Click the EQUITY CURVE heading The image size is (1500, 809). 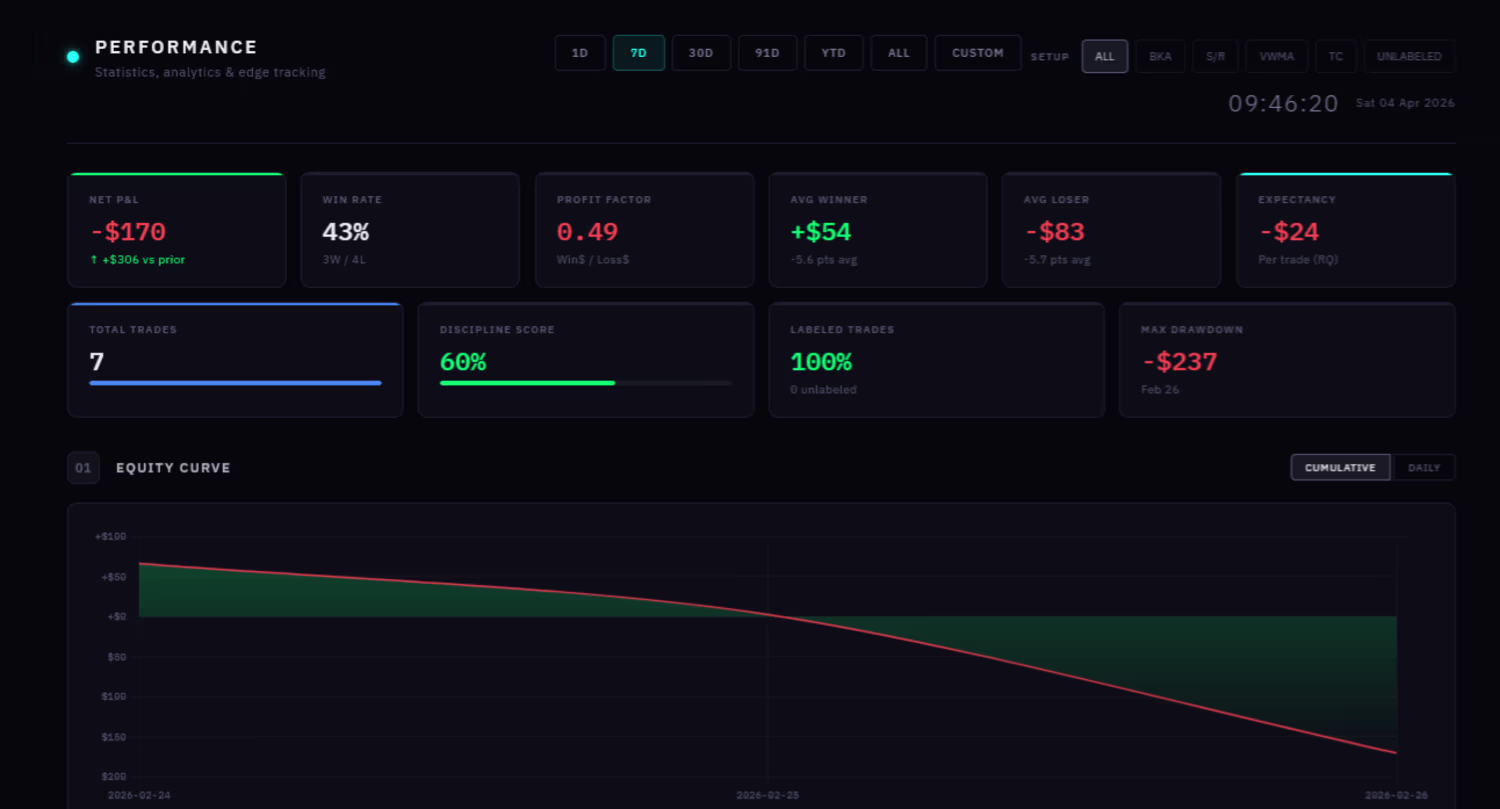click(x=173, y=468)
